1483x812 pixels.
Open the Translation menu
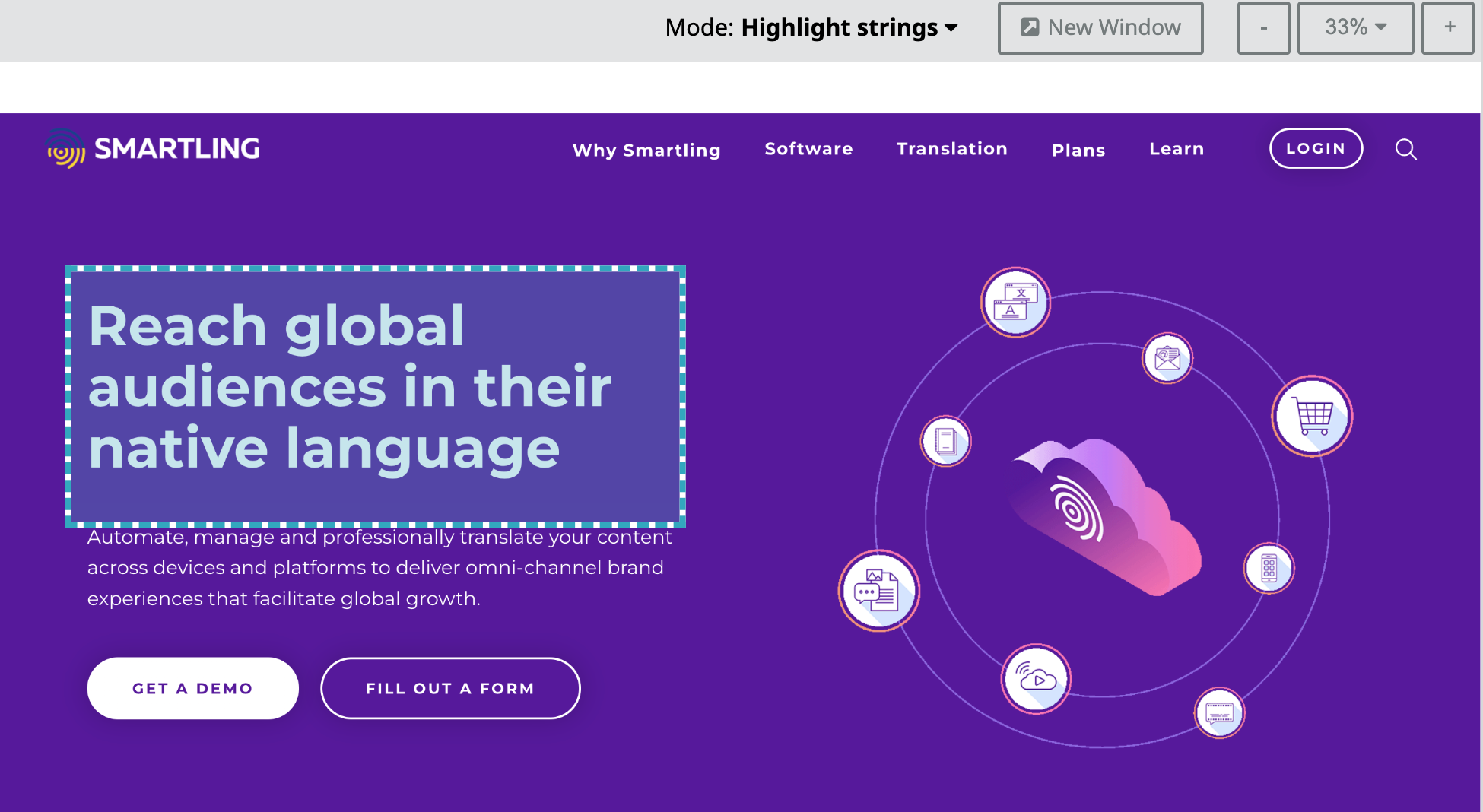coord(952,149)
